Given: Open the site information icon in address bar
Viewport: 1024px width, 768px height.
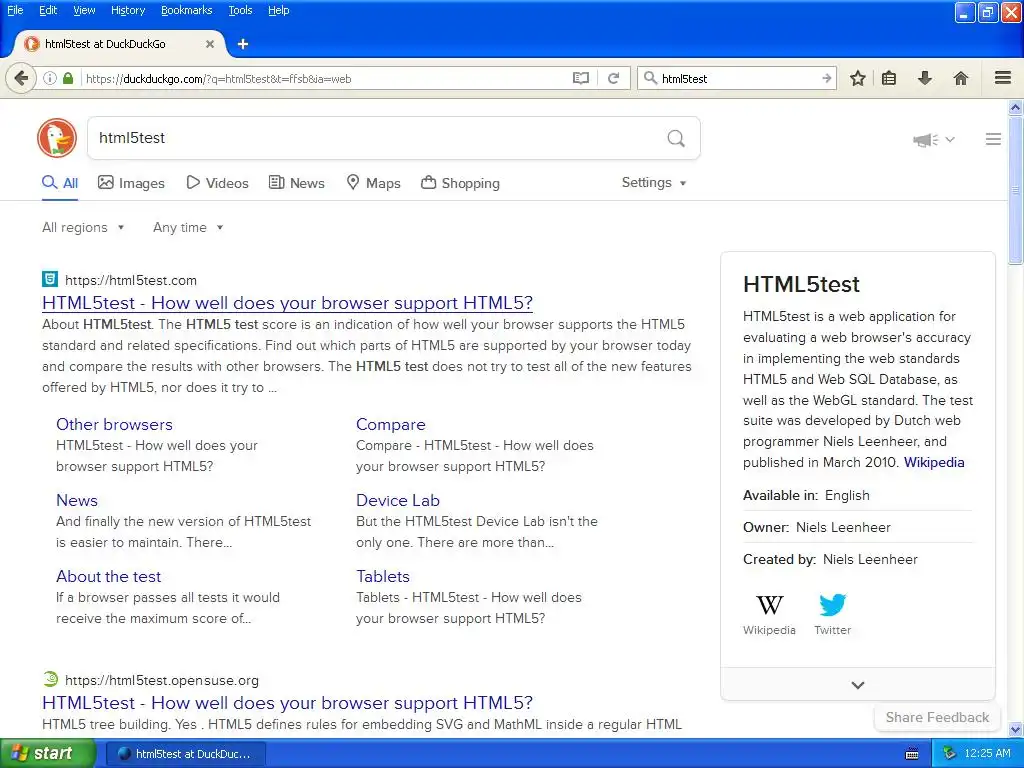Looking at the screenshot, I should [x=50, y=78].
